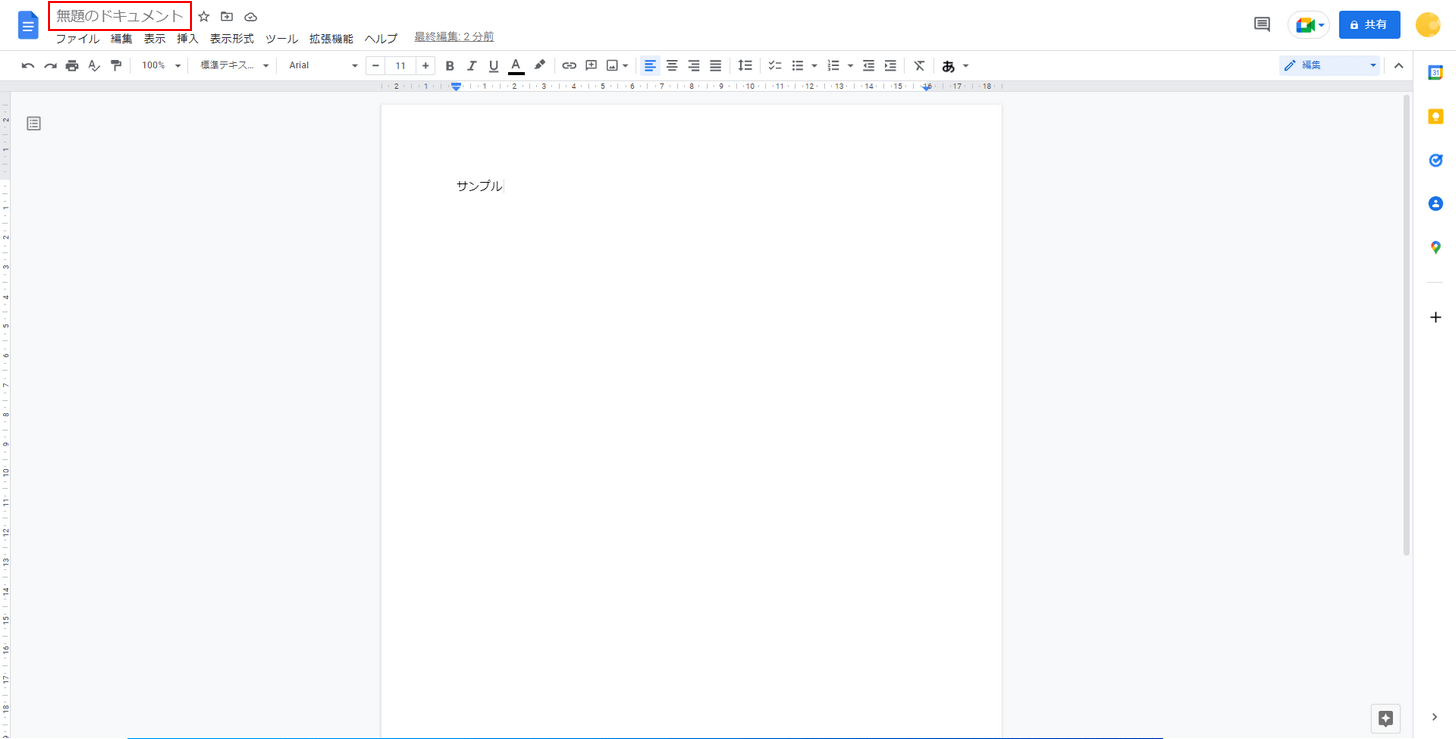Click the move to folder icon
The image size is (1456, 739).
(x=227, y=17)
